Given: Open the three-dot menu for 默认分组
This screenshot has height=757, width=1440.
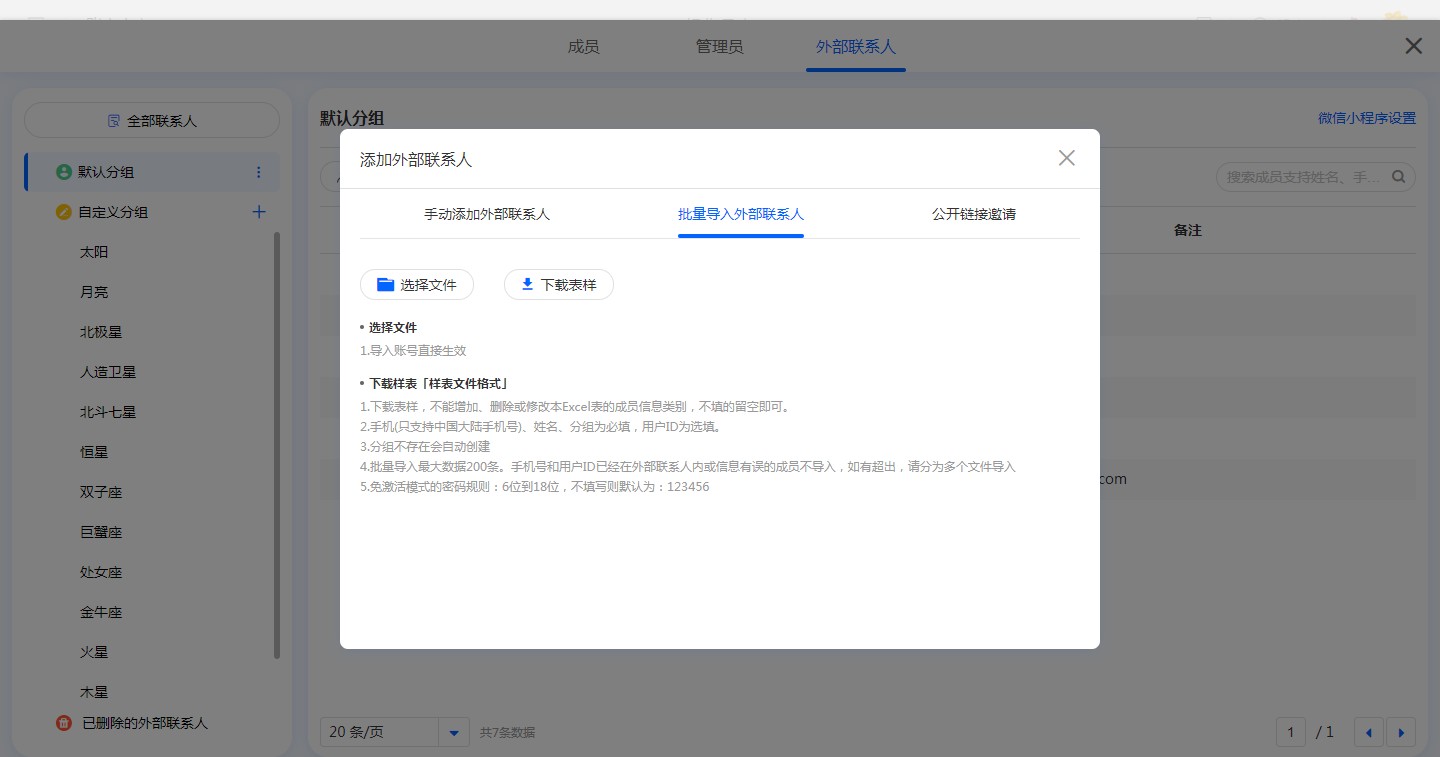Looking at the screenshot, I should coord(259,172).
